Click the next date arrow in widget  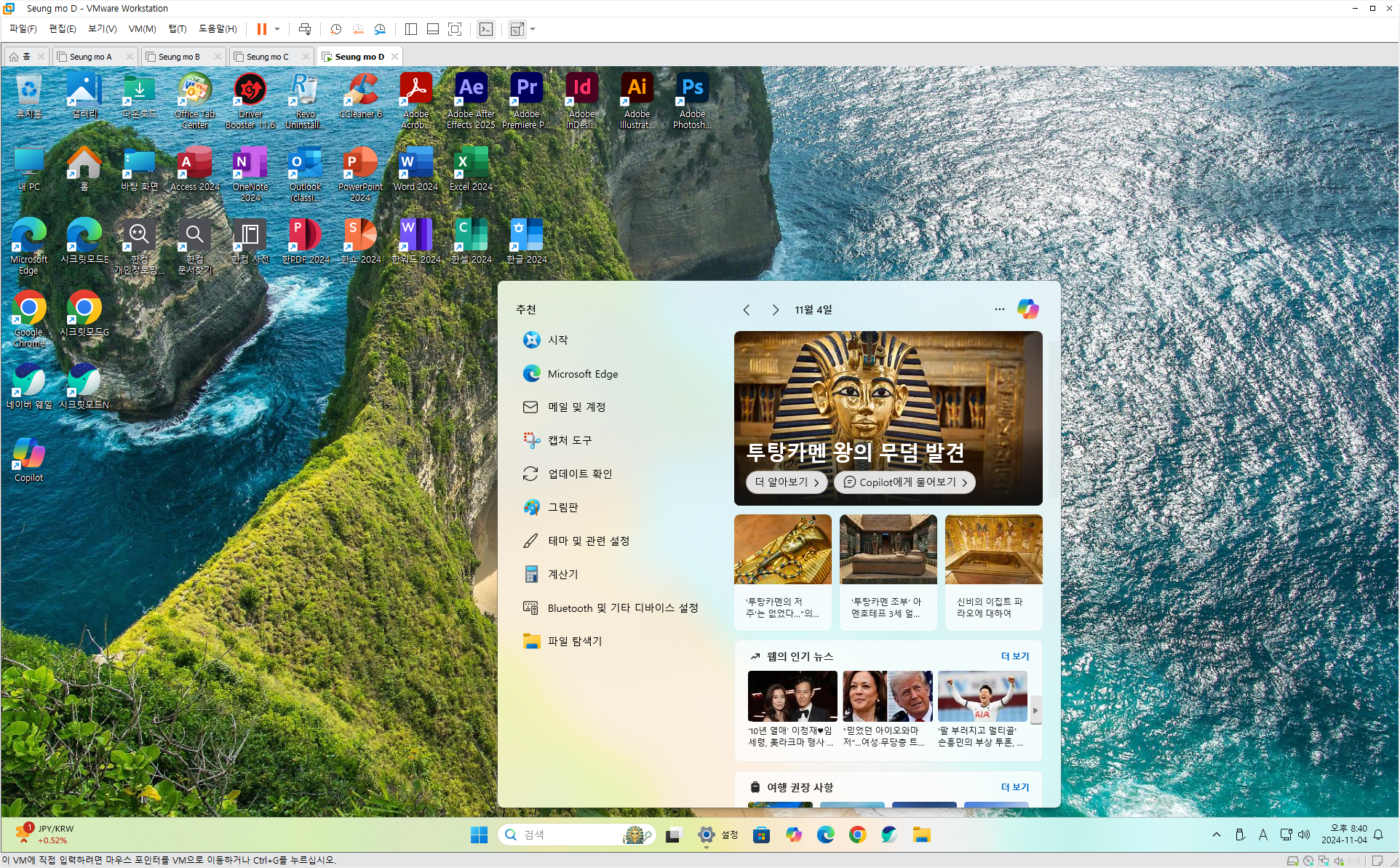(x=776, y=310)
